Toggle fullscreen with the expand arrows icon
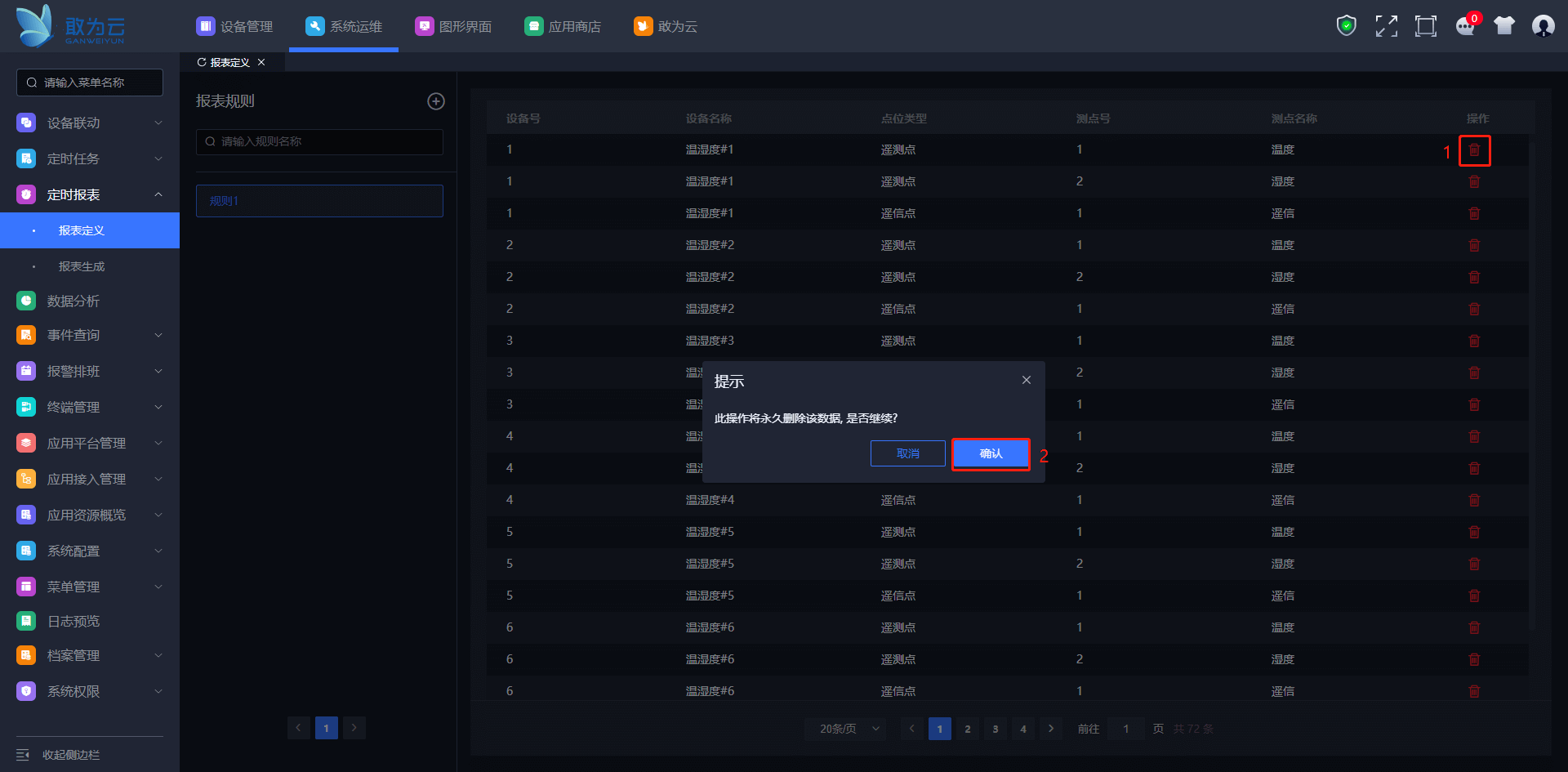1568x772 pixels. click(1386, 26)
